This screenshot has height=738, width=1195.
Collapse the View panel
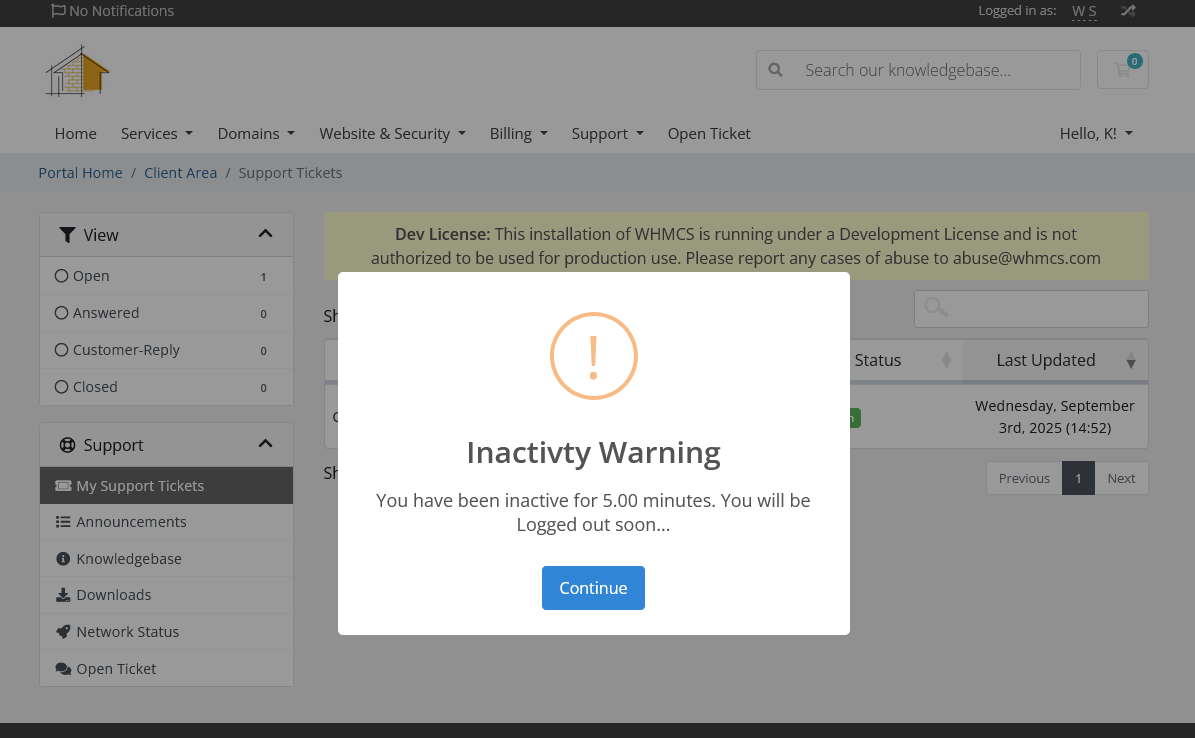pos(265,234)
